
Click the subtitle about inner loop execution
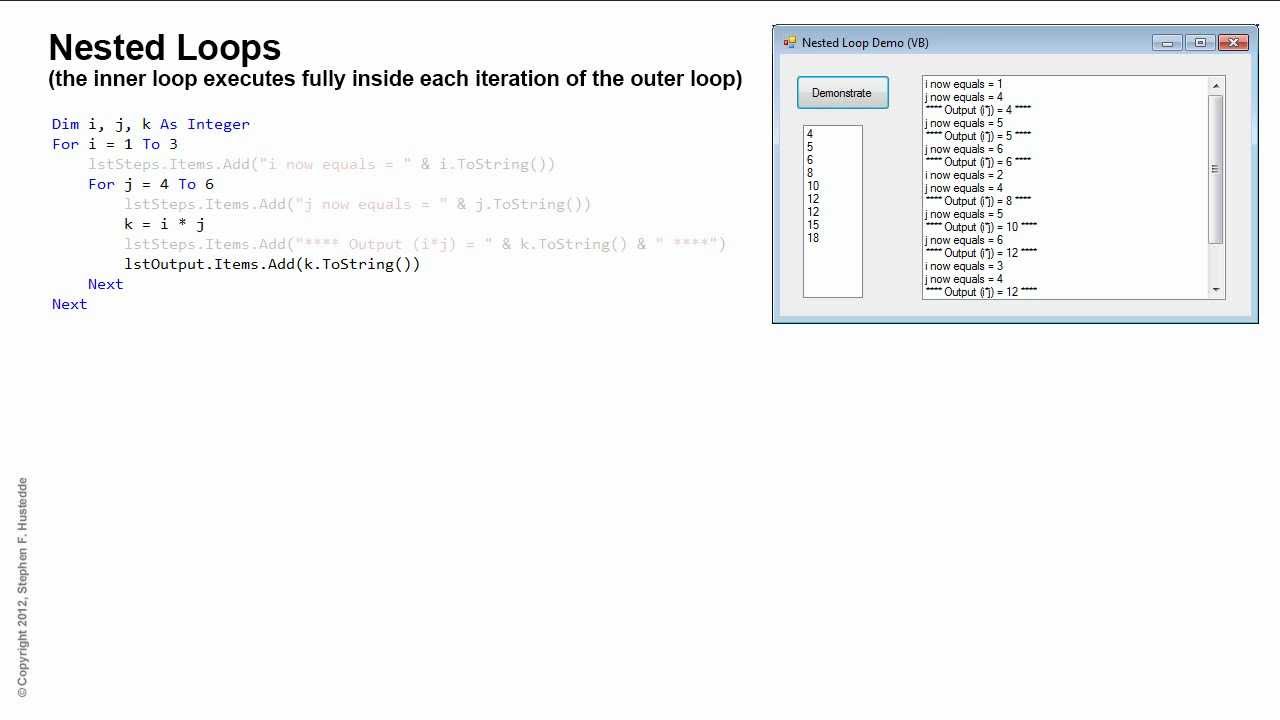click(395, 79)
